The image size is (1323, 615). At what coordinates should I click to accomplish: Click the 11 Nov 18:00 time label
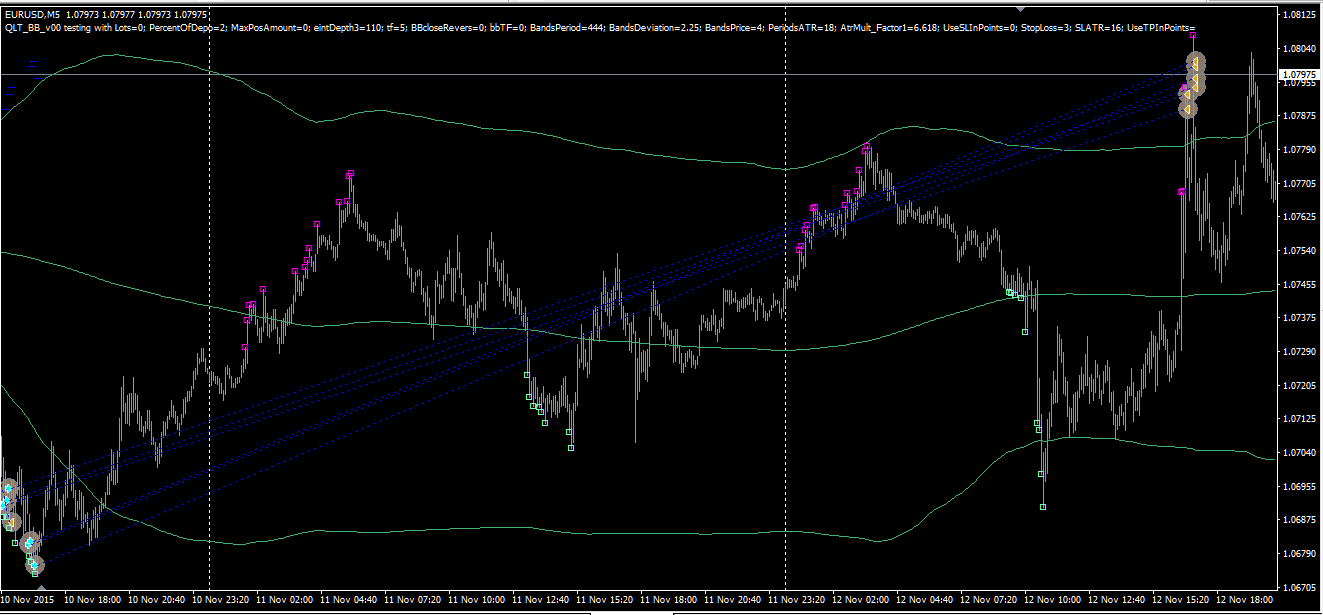point(670,600)
